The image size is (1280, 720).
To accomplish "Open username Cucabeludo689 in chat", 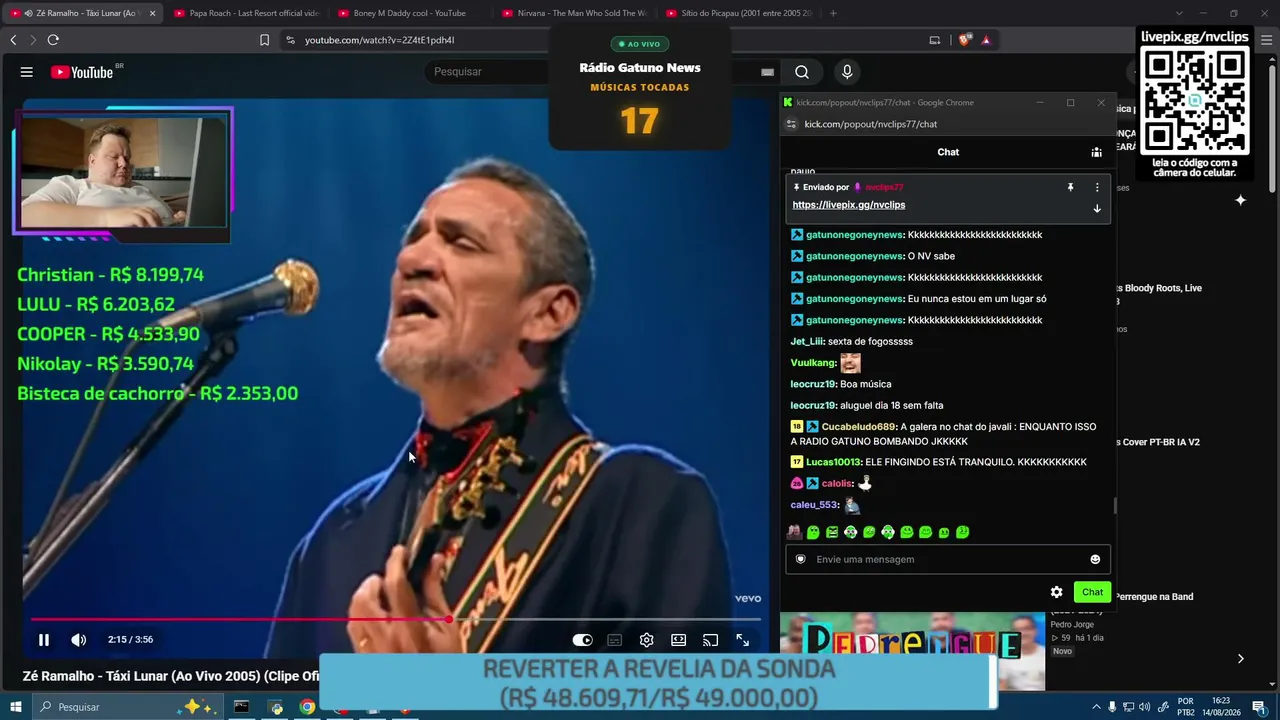I will (x=858, y=427).
